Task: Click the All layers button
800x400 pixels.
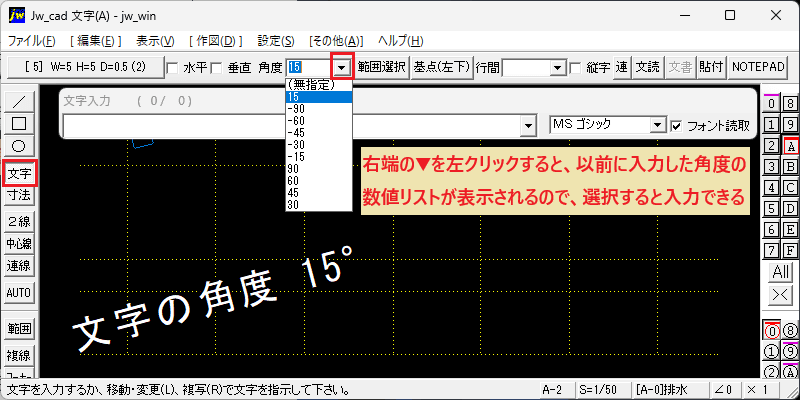Action: [x=780, y=272]
